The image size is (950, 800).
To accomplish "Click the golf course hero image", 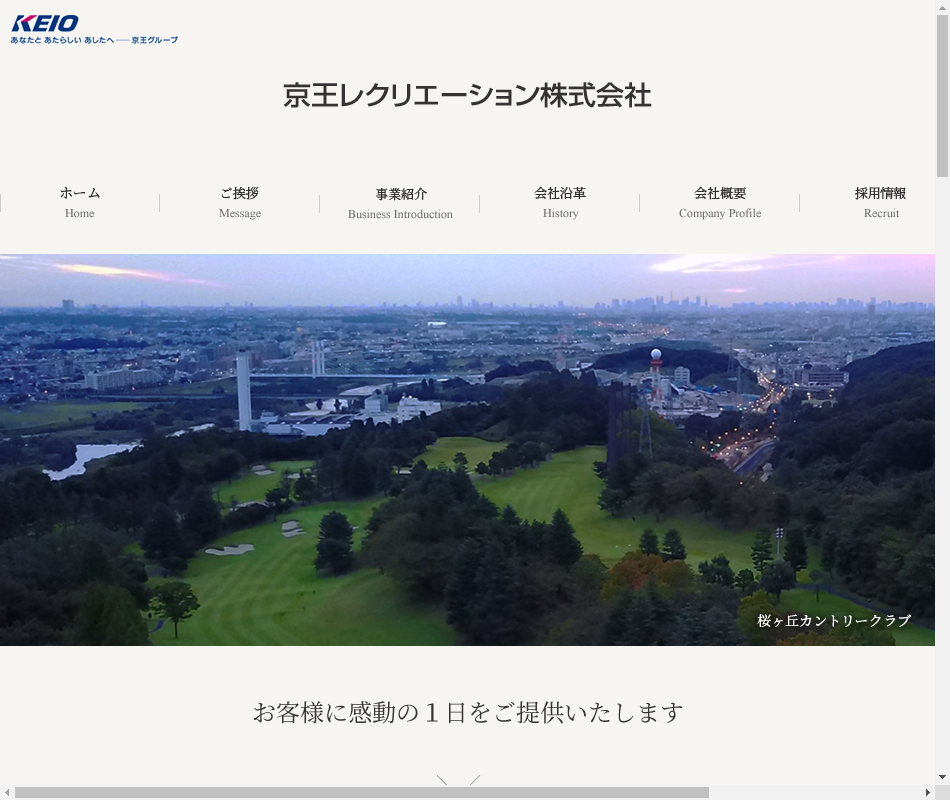I will 467,450.
